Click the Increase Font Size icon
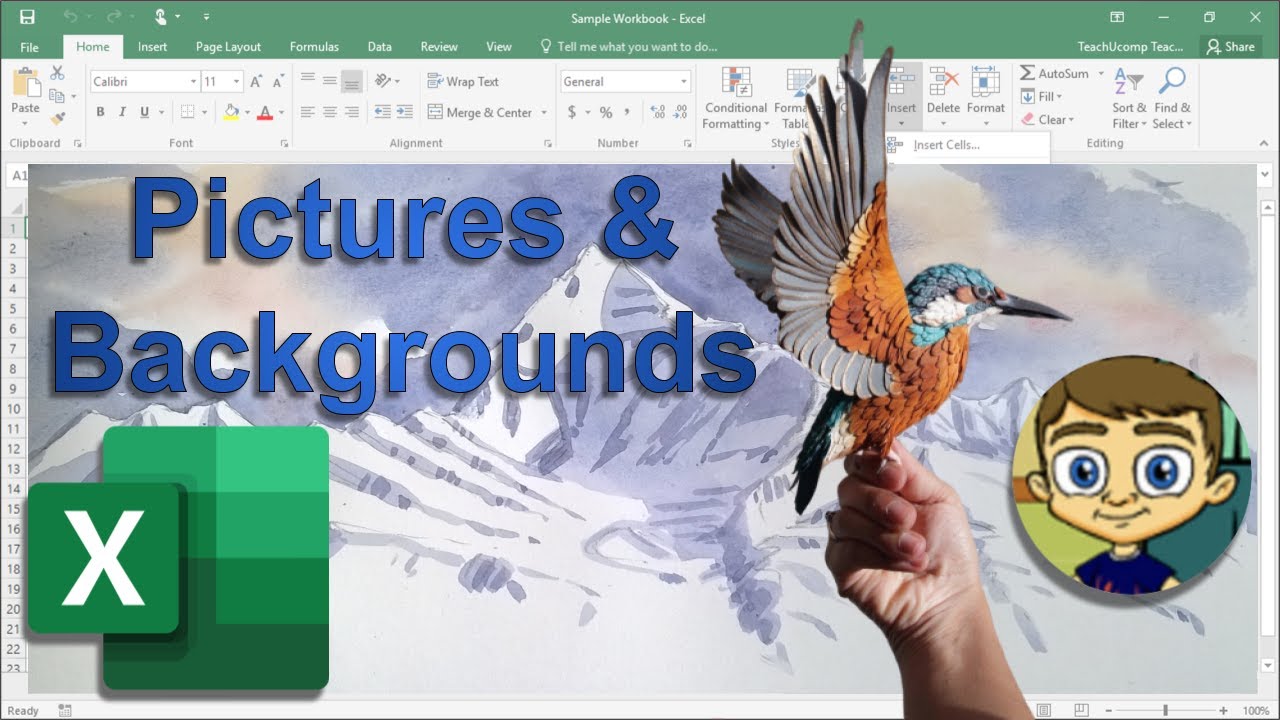The image size is (1280, 720). pos(256,82)
